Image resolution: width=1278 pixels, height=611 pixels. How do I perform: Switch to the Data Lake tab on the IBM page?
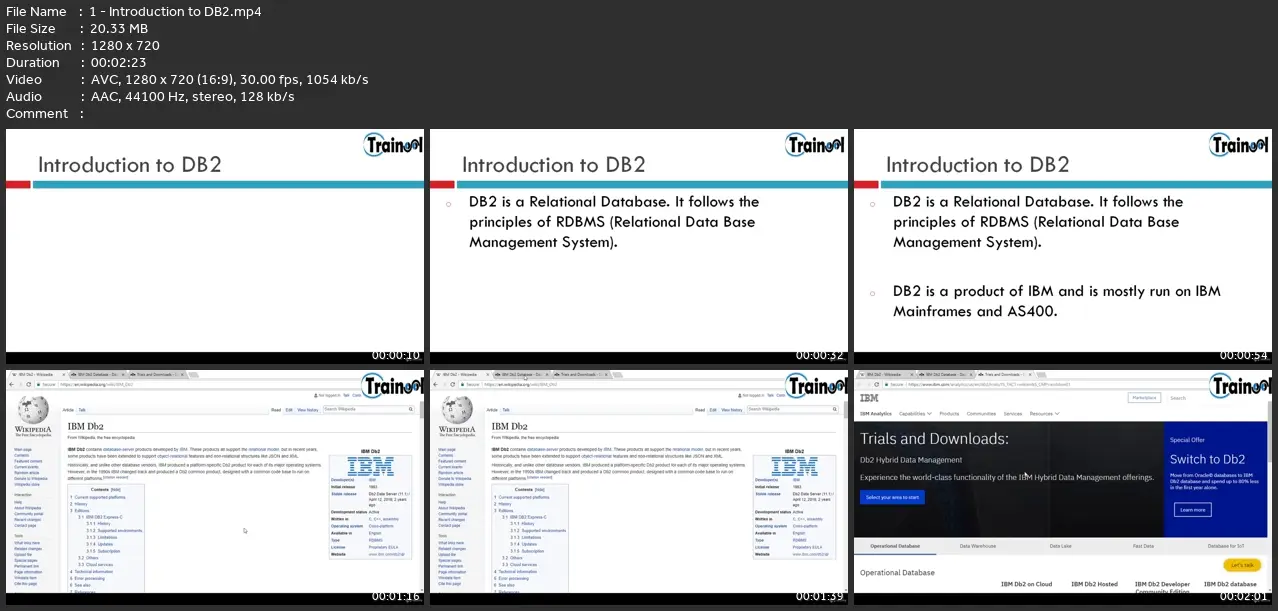[1061, 546]
